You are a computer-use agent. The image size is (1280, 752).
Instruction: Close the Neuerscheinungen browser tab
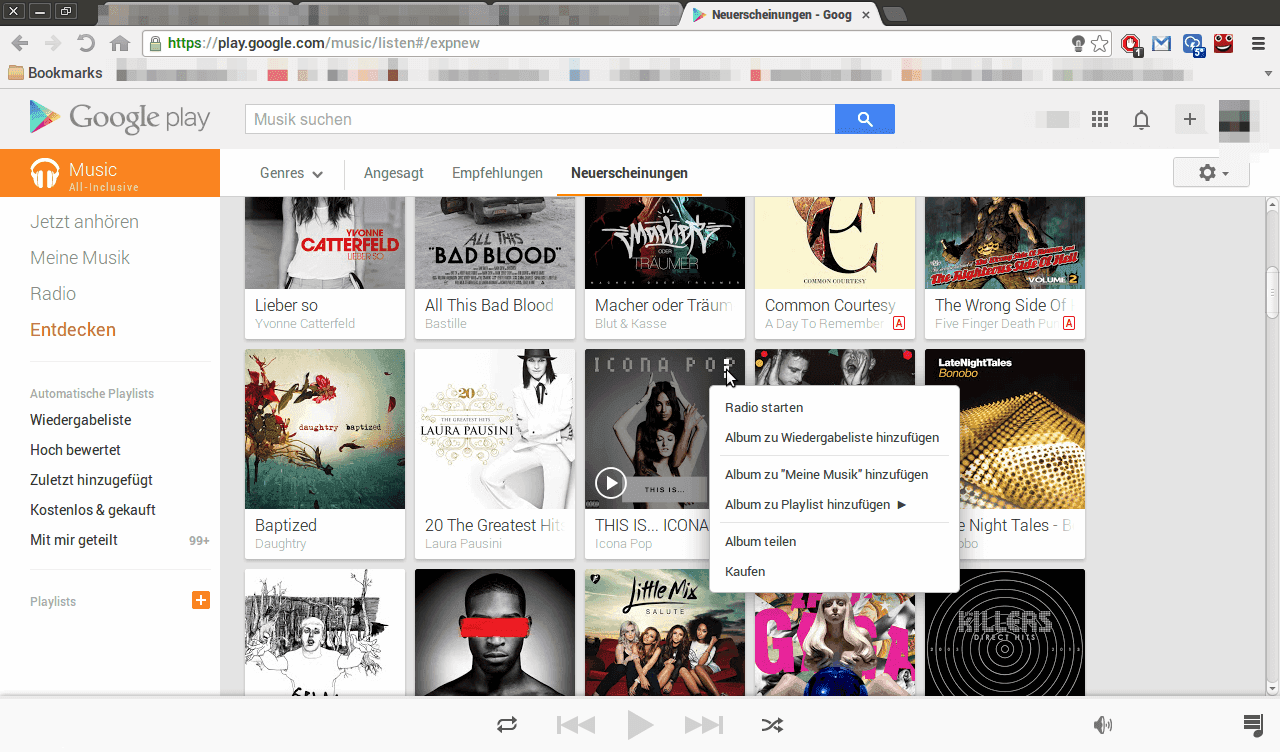coord(866,14)
